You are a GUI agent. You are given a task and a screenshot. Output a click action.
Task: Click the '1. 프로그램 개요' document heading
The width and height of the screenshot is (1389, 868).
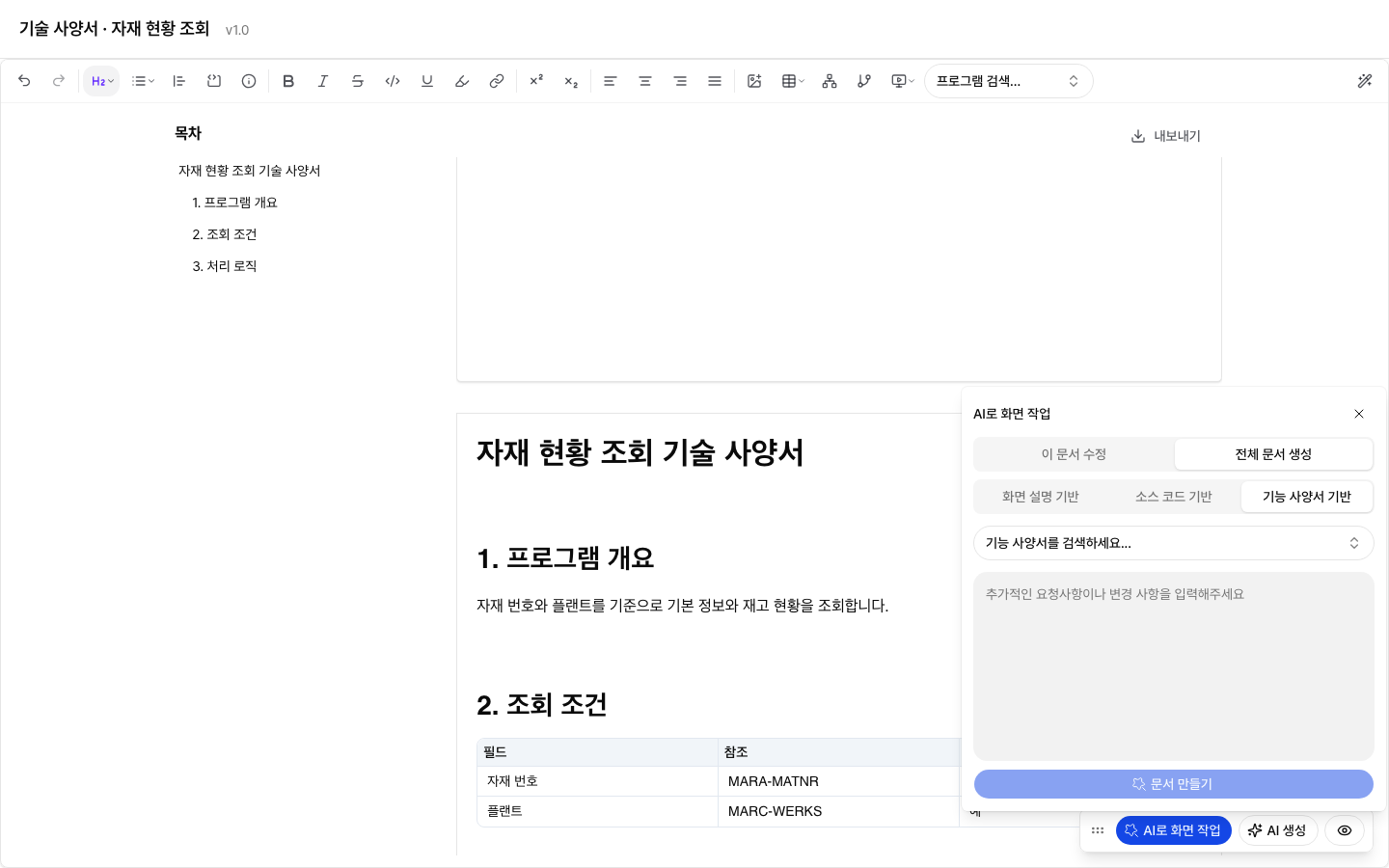coord(565,558)
